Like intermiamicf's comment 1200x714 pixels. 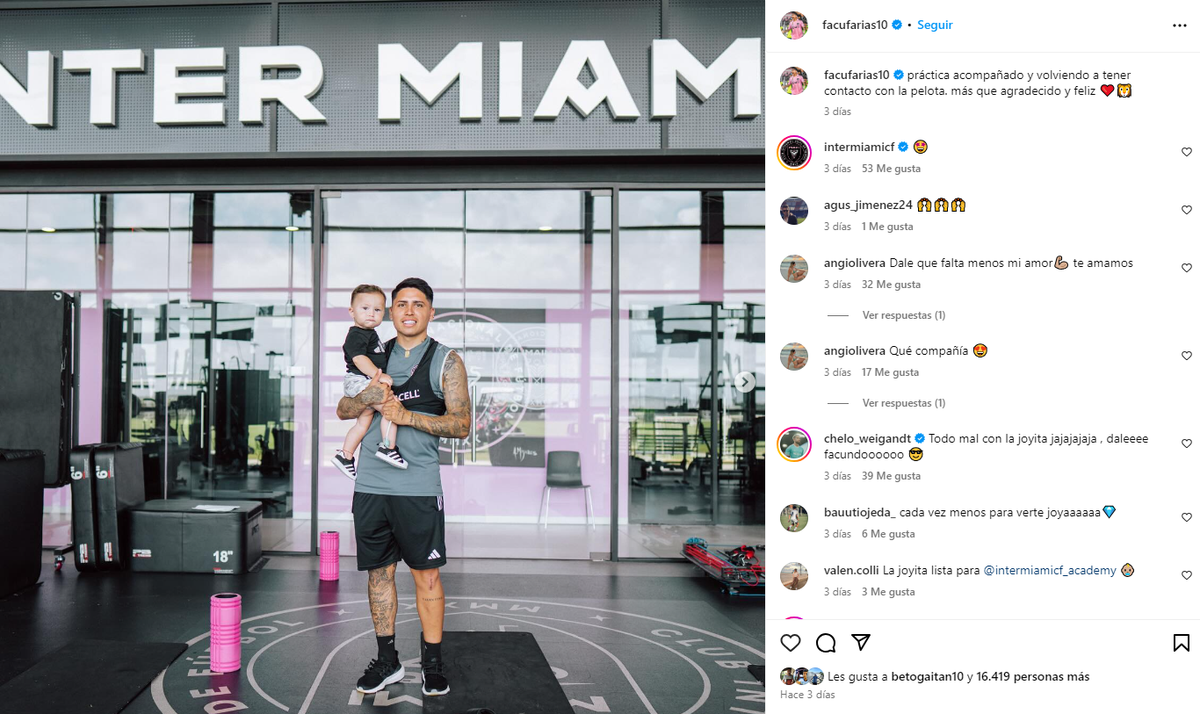[x=1187, y=152]
